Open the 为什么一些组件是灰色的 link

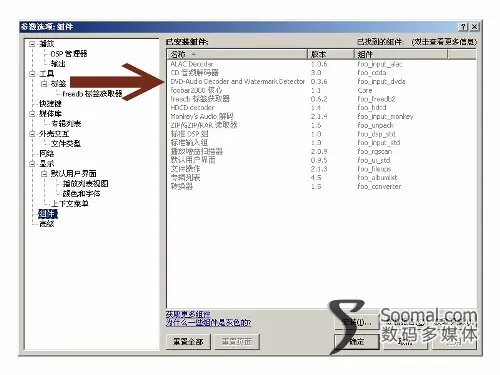pyautogui.click(x=208, y=322)
